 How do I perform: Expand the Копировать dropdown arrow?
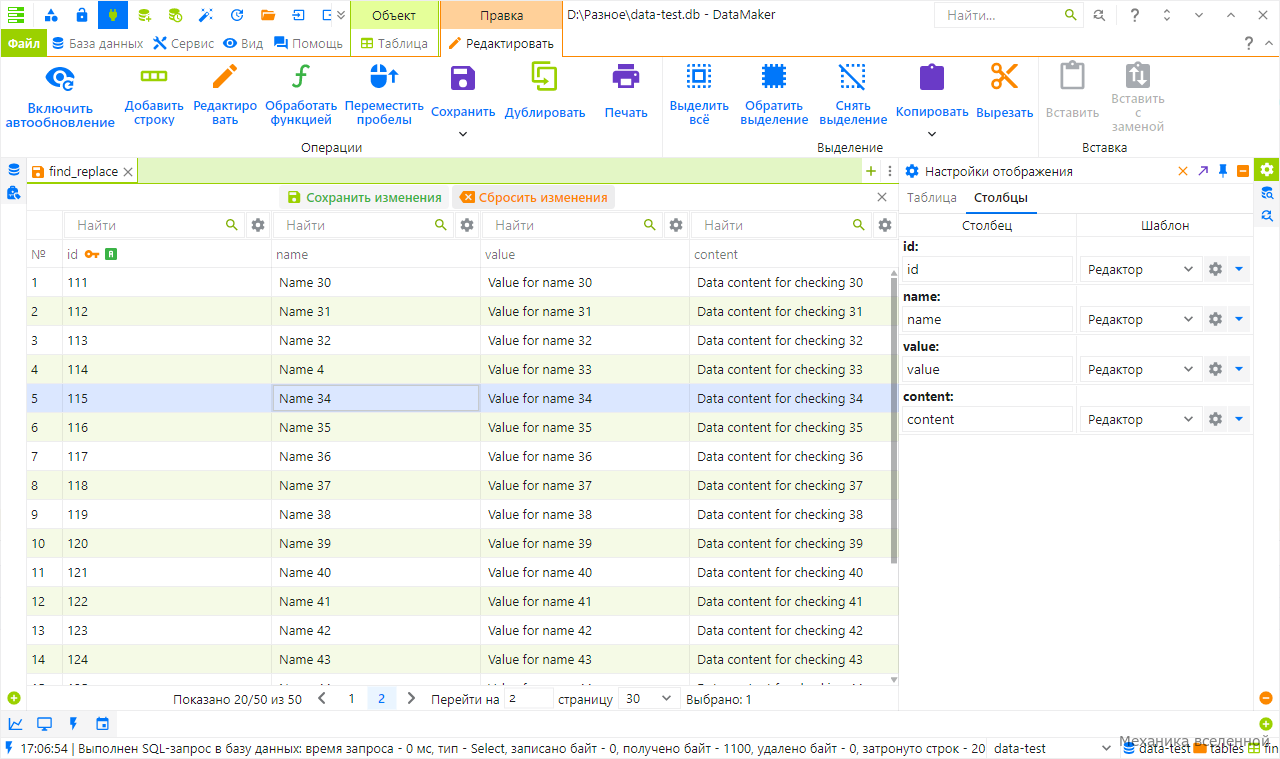click(932, 133)
